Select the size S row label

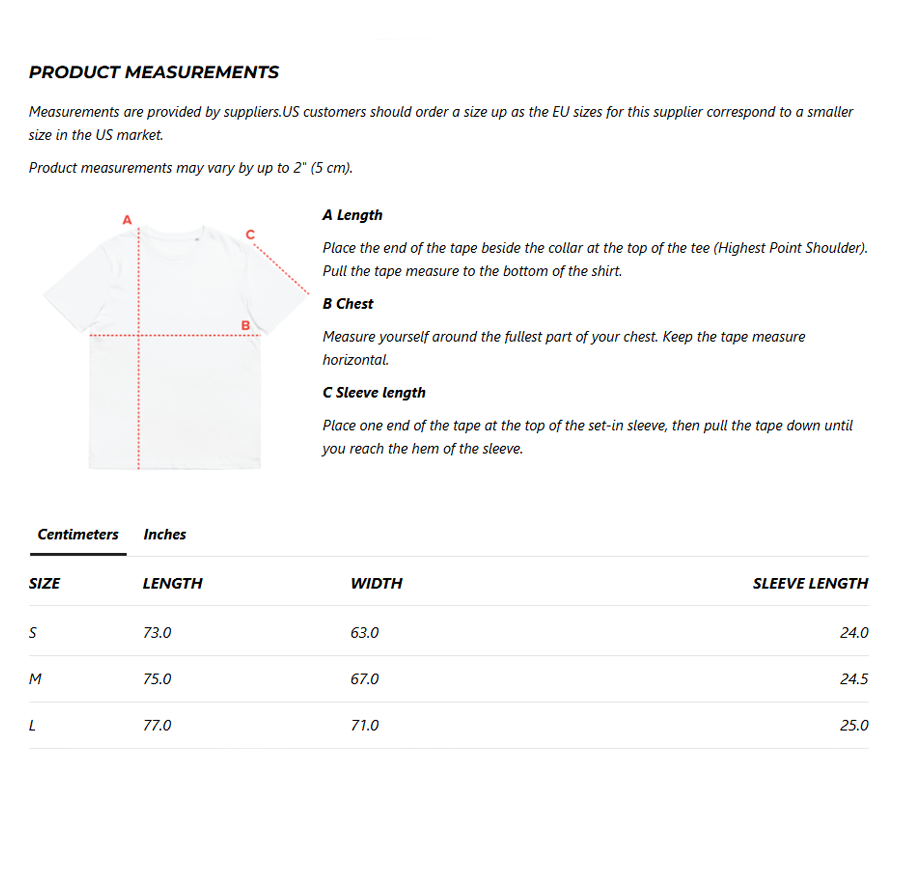[33, 632]
